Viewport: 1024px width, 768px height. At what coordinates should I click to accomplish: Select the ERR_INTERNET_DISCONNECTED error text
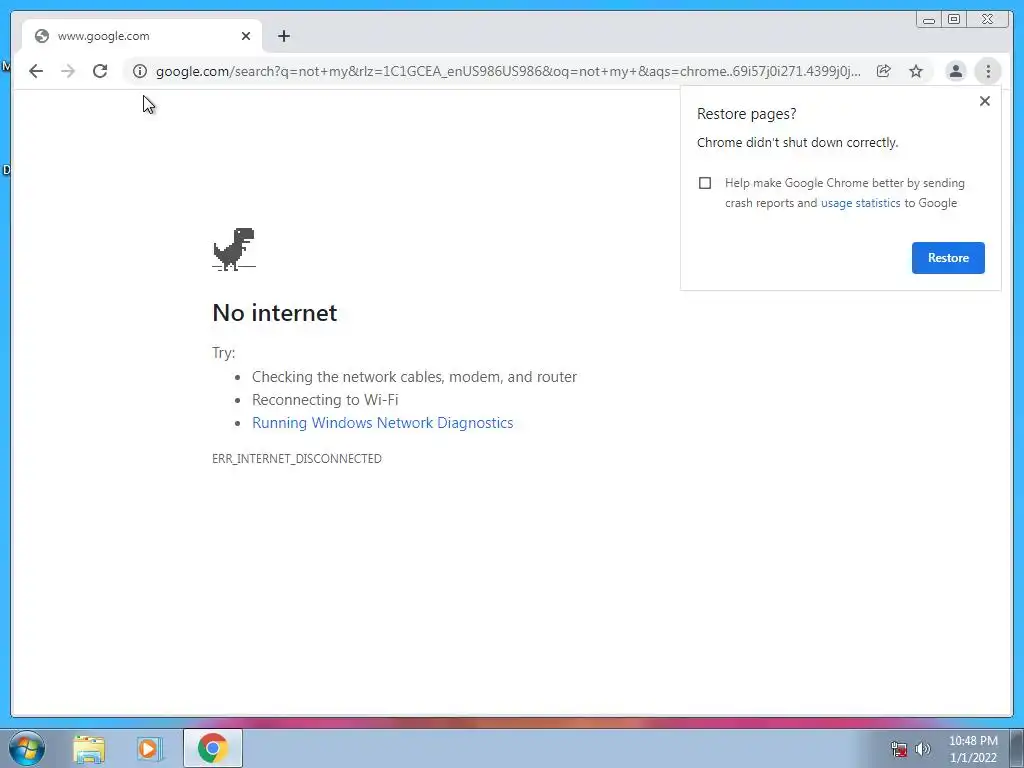point(297,459)
